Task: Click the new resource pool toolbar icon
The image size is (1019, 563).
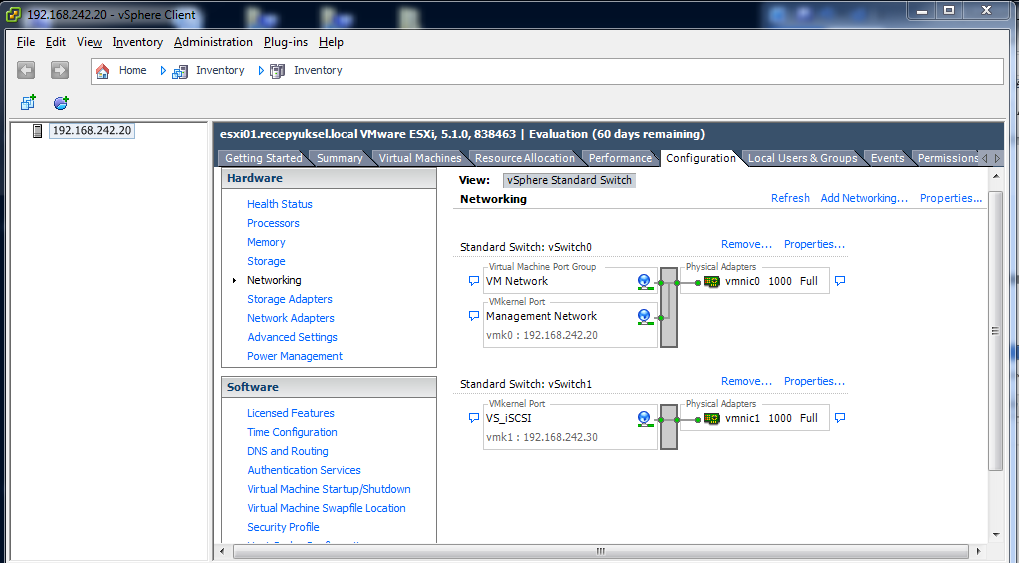Action: tap(61, 103)
